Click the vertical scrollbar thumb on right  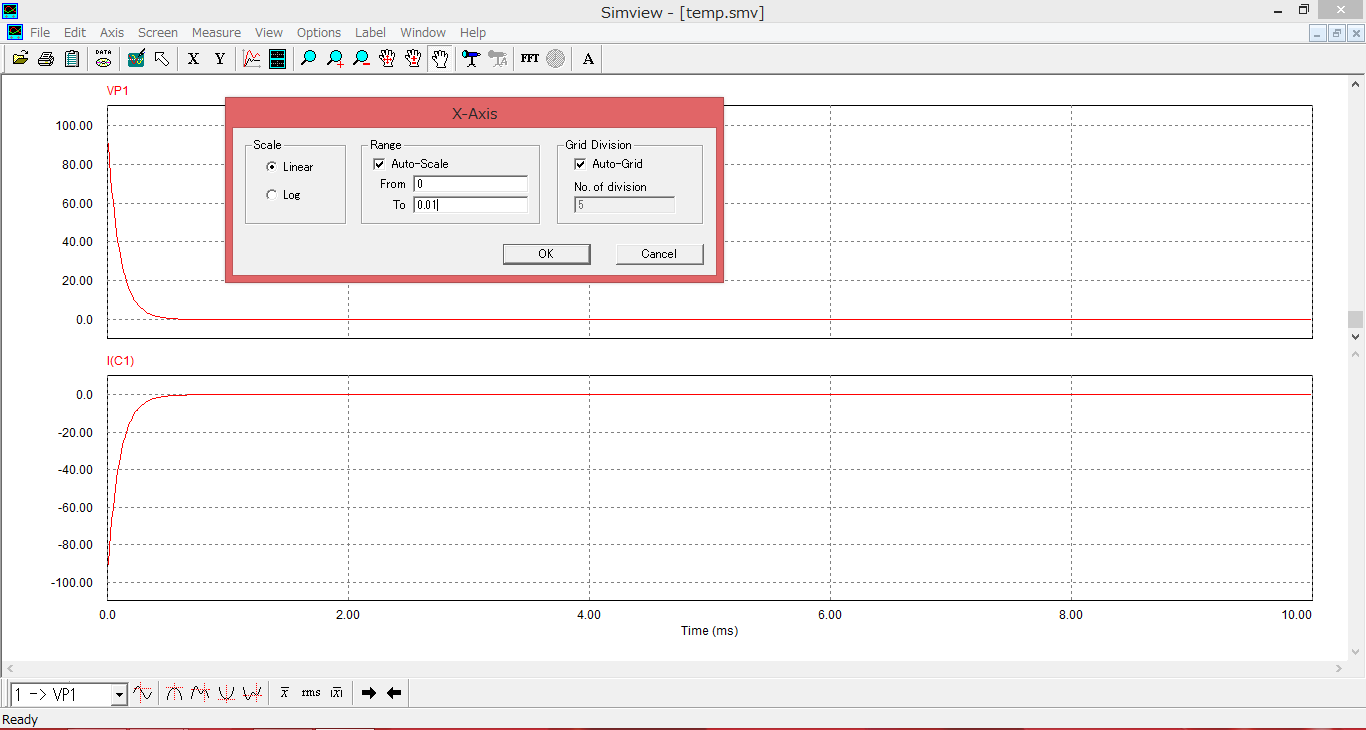tap(1356, 319)
